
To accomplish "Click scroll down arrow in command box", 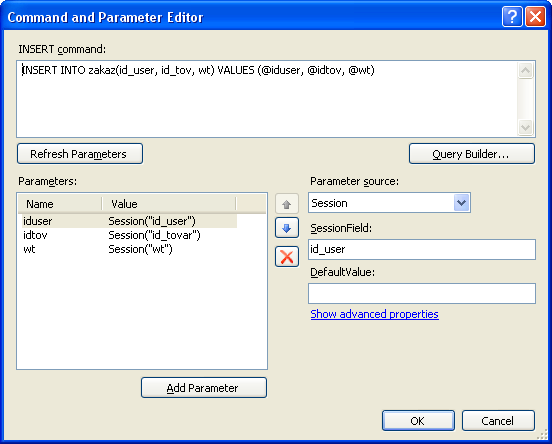I will (x=526, y=127).
